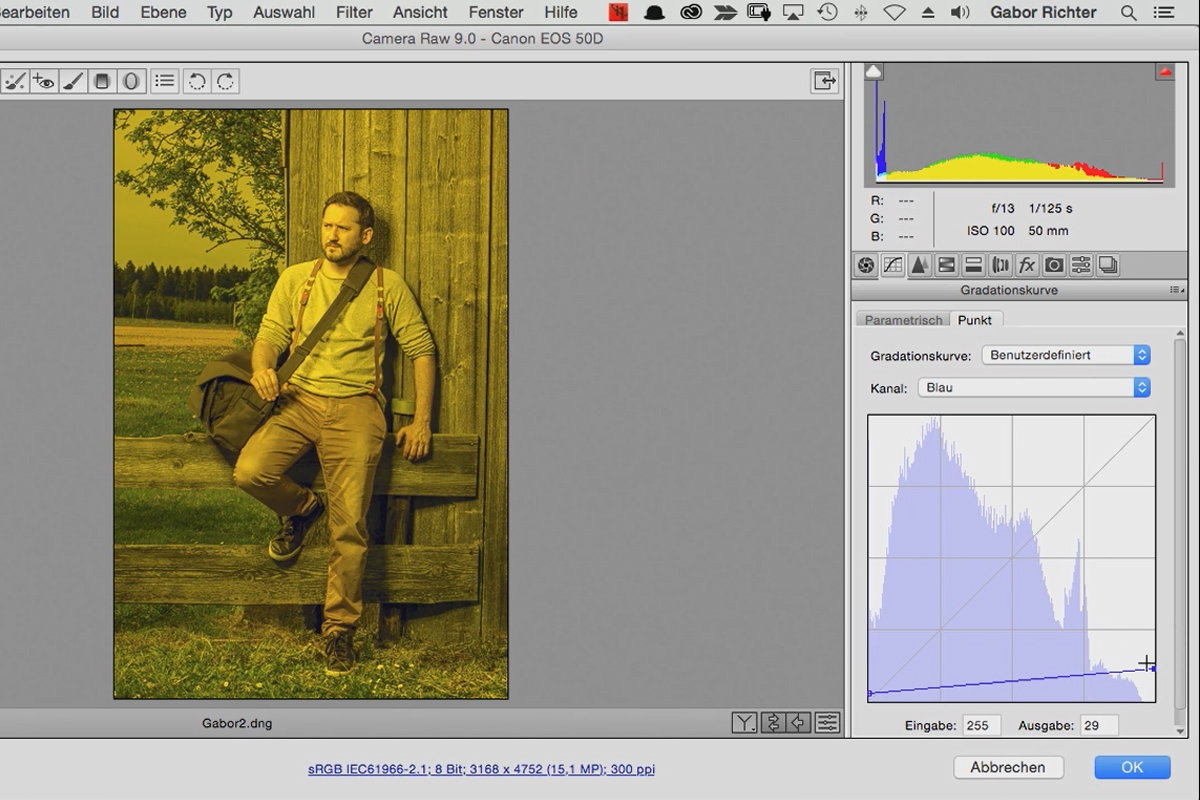Open the Lens Corrections panel tab
1200x800 pixels.
coord(1000,265)
